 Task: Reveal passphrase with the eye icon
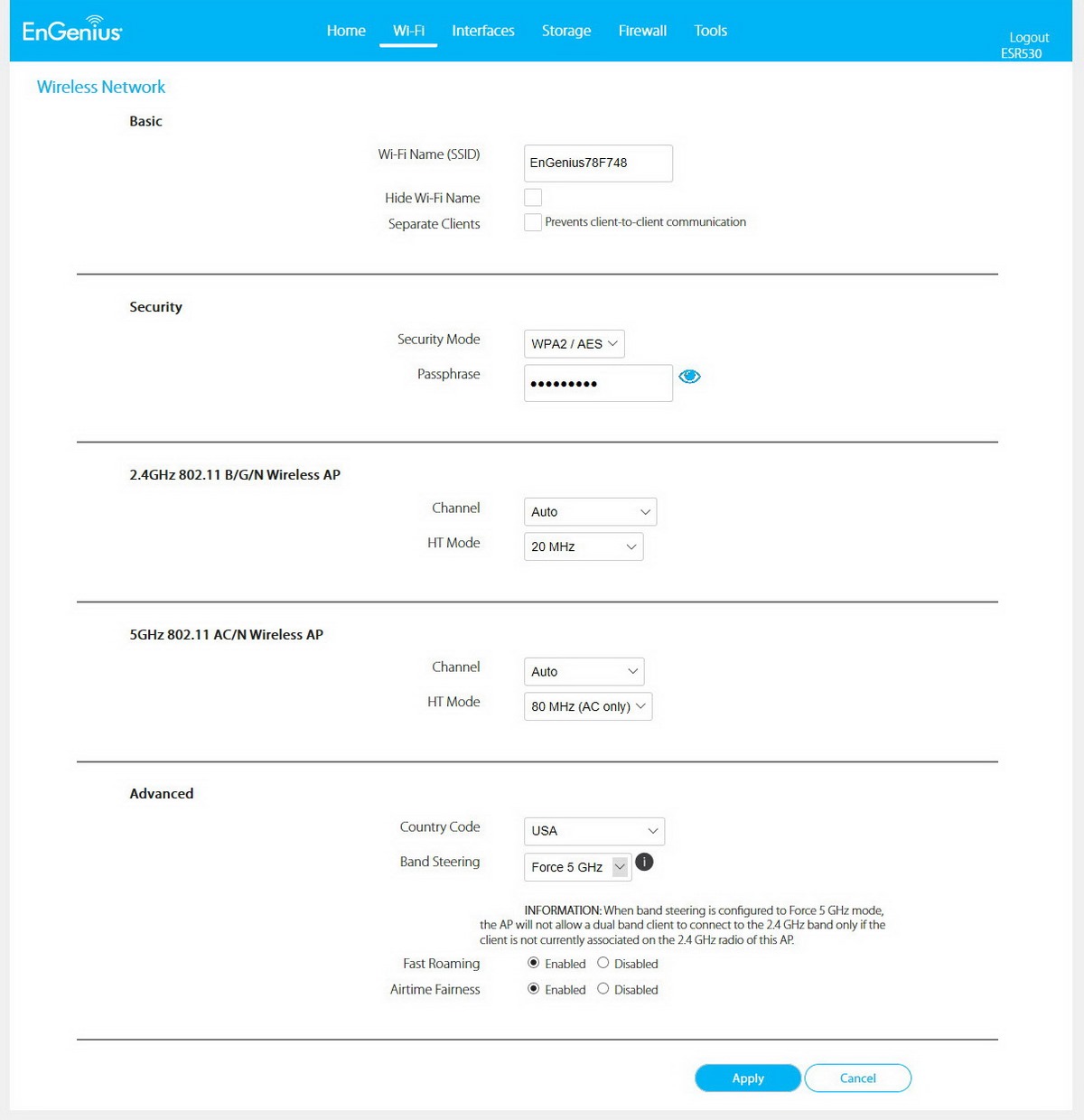pyautogui.click(x=689, y=377)
